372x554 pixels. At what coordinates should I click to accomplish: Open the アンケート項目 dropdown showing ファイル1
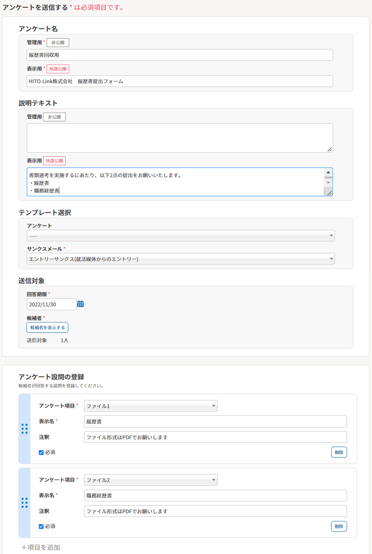(151, 406)
